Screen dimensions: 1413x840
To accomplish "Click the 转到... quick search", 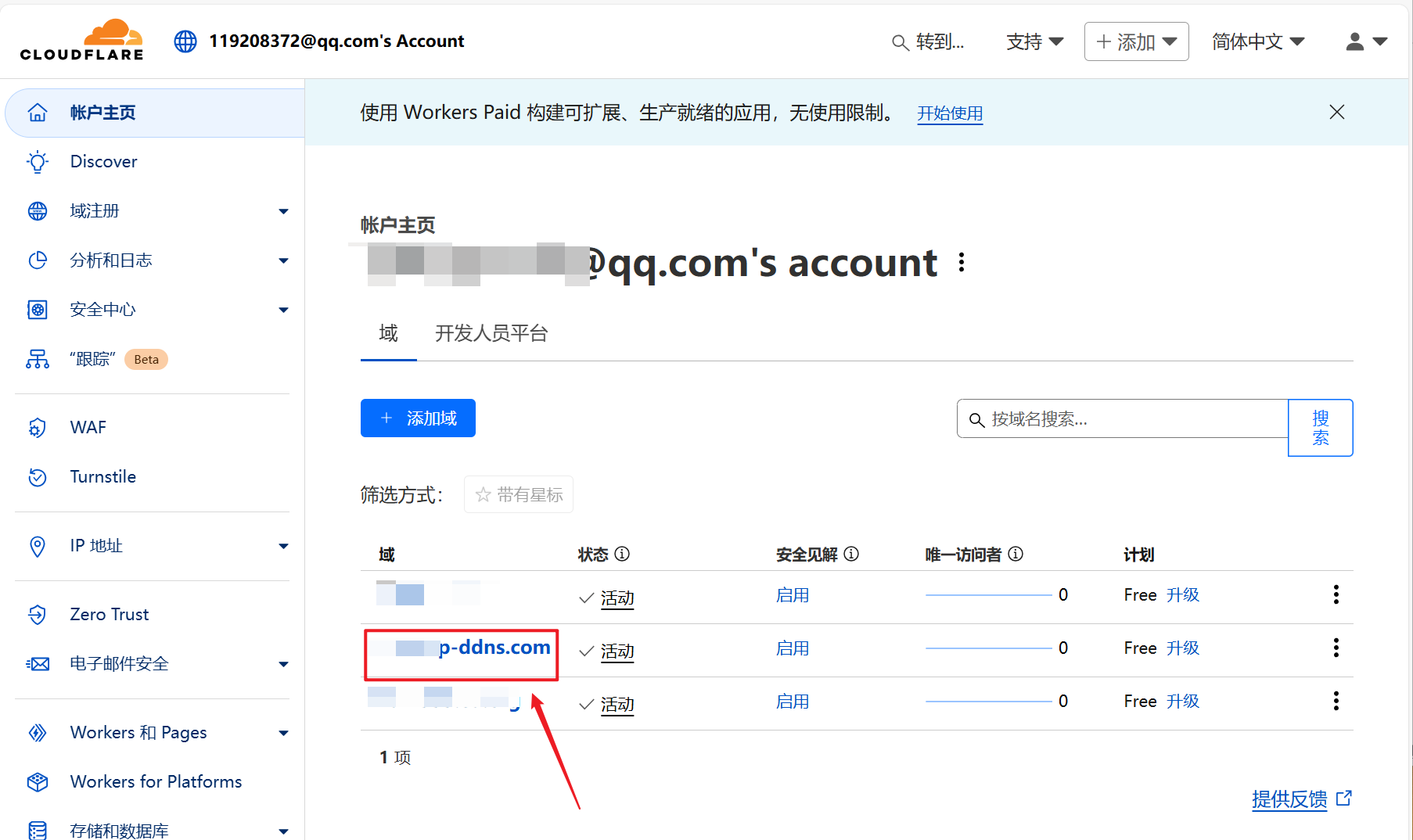I will point(929,42).
